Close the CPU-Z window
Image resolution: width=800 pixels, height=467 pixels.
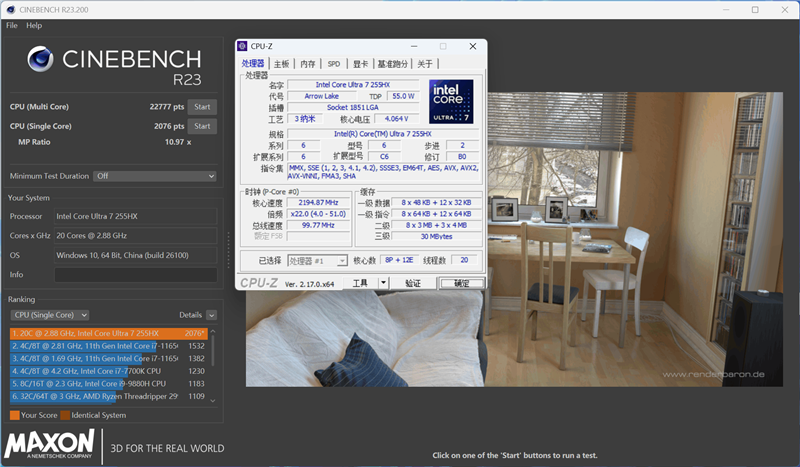tap(471, 46)
